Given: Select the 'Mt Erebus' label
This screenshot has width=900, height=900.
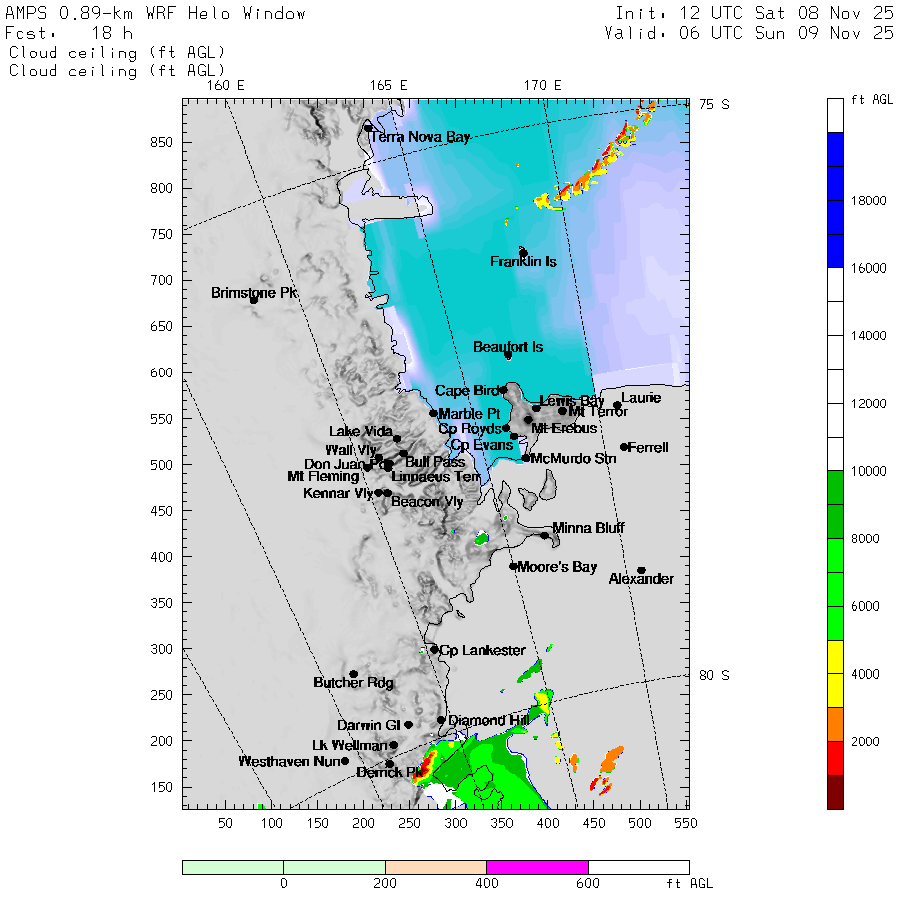Looking at the screenshot, I should tap(564, 428).
